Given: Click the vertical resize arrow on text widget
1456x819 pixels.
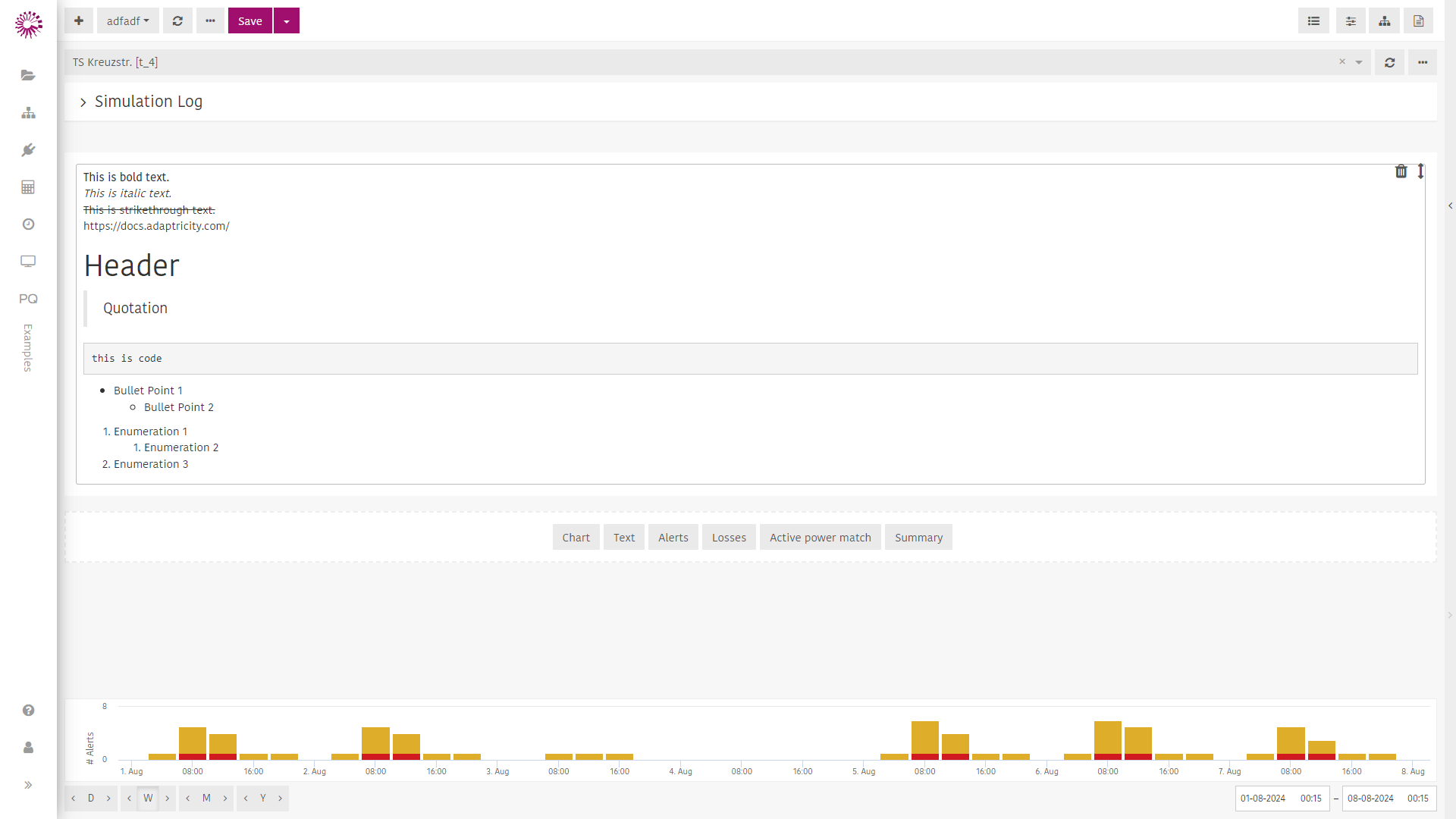Looking at the screenshot, I should click(1421, 171).
